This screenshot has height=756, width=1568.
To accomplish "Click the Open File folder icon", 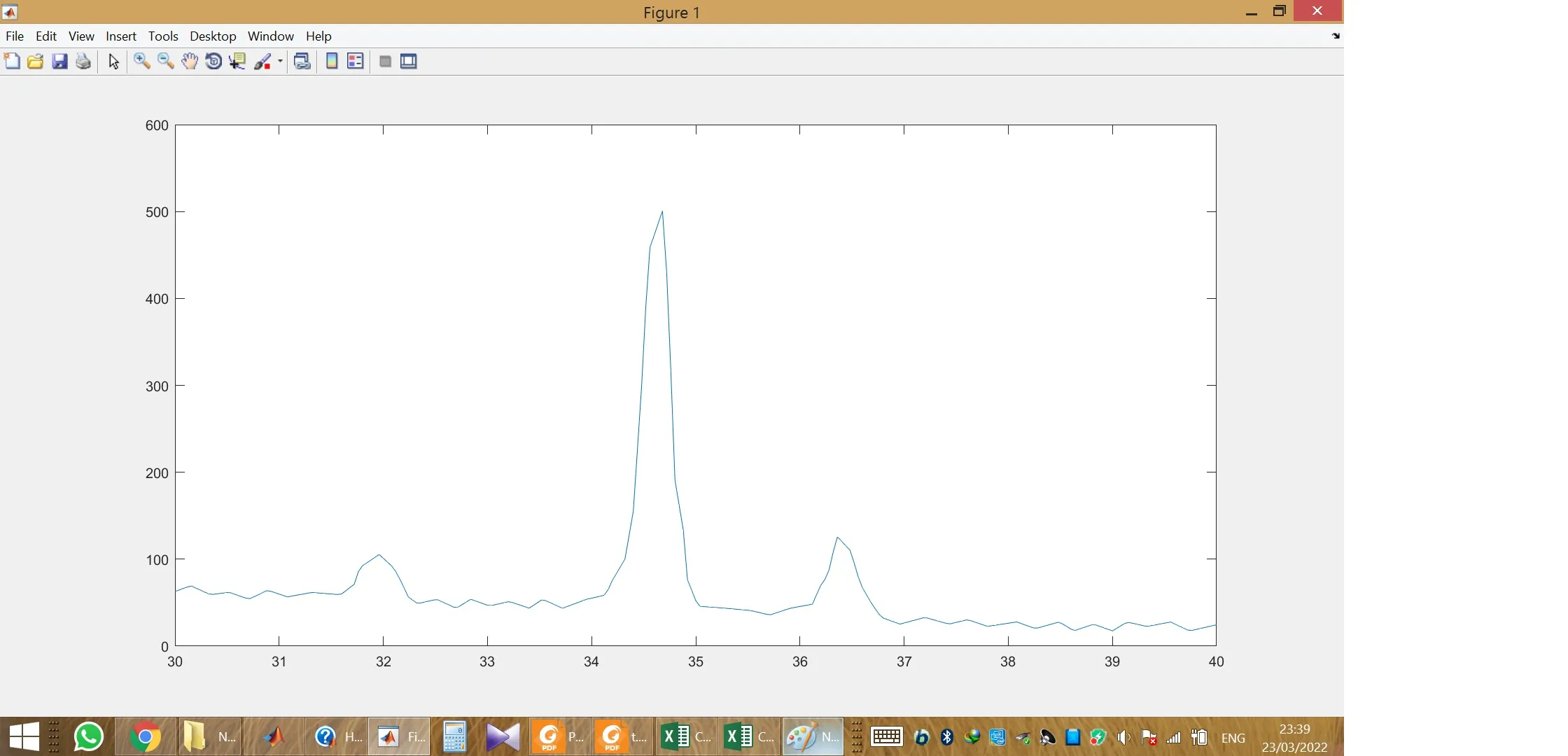I will pos(36,62).
